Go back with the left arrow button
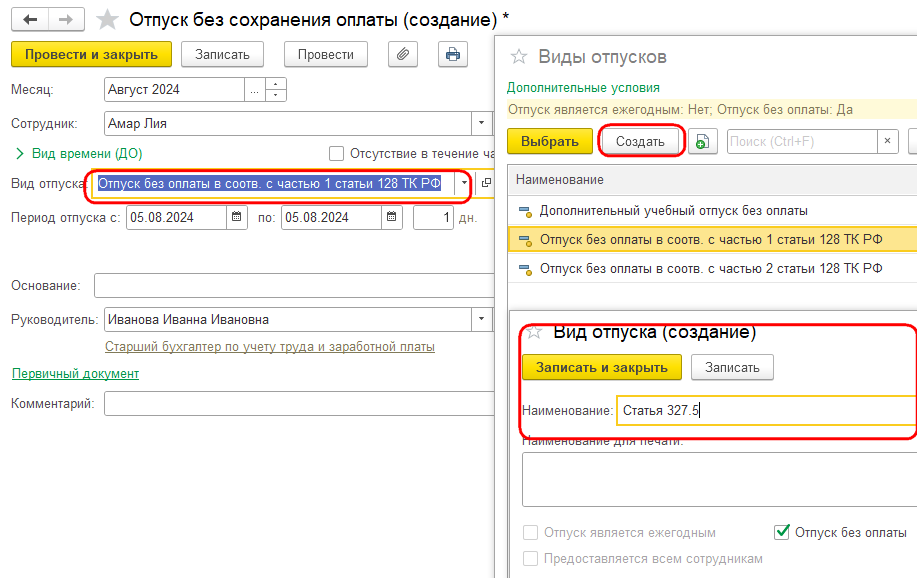917x578 pixels. click(30, 19)
